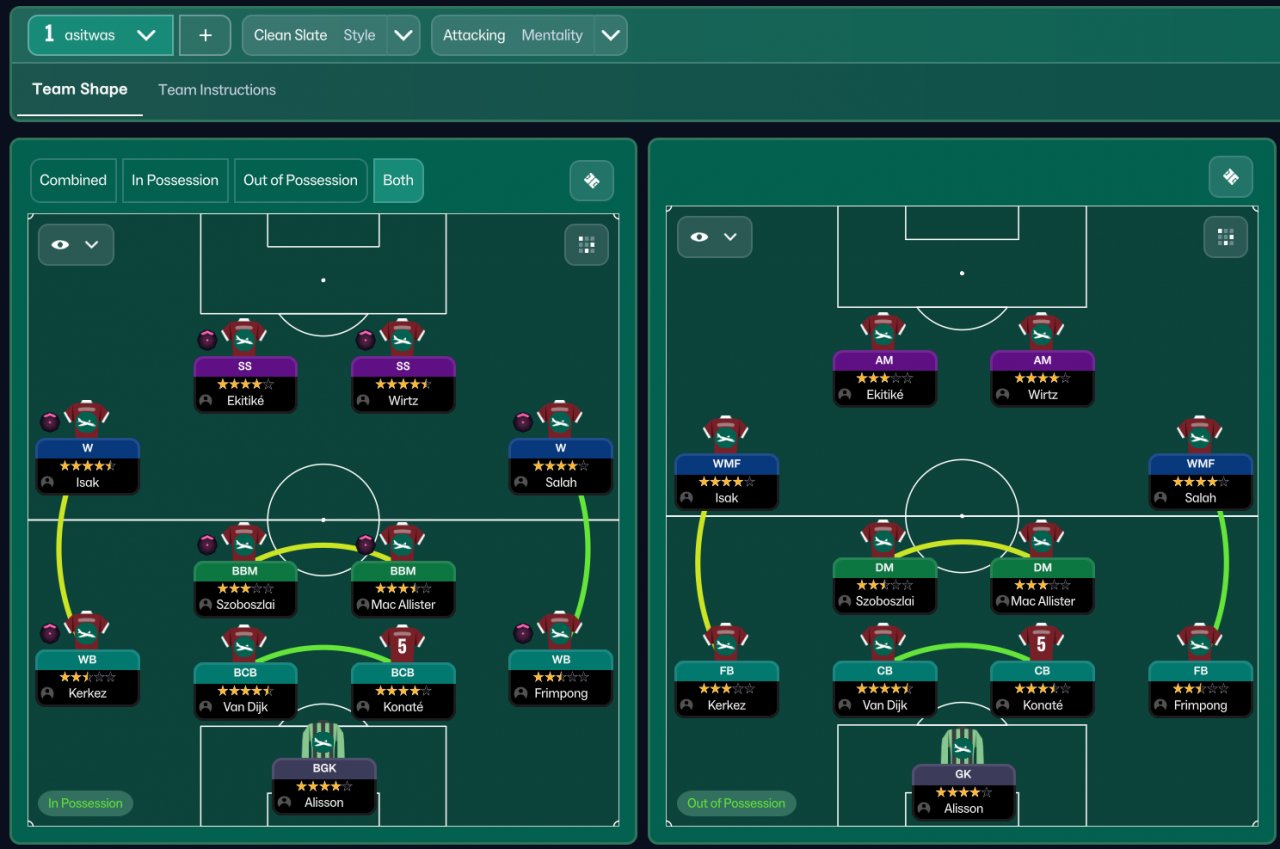Switch pitch view to Combined

point(73,181)
